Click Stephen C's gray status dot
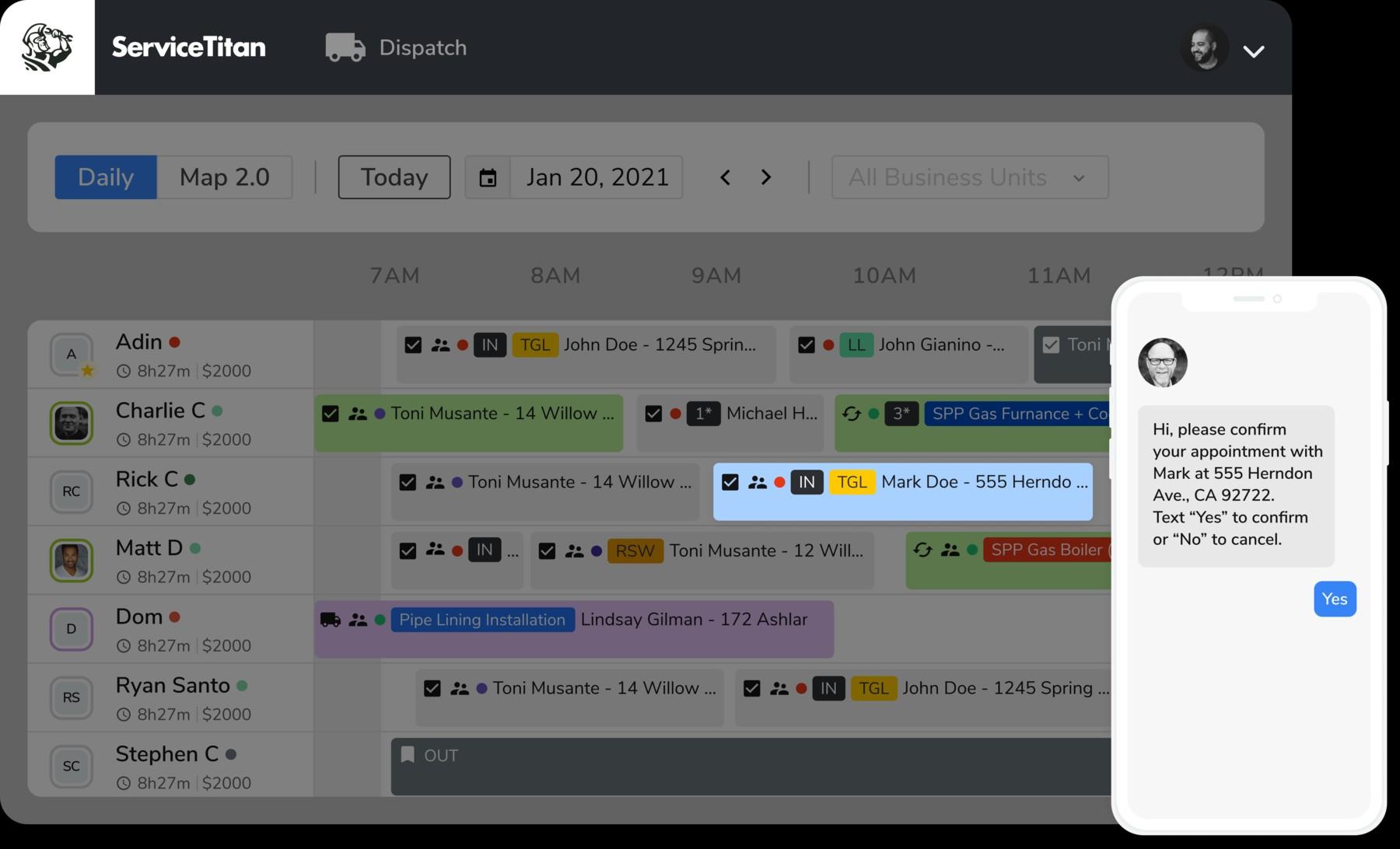 [x=231, y=754]
